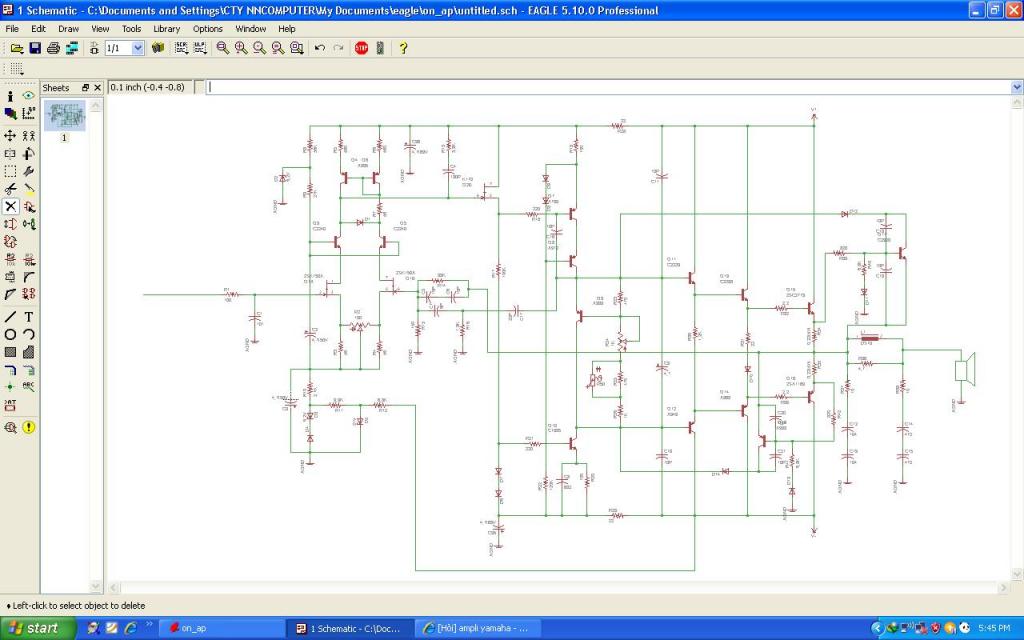Image resolution: width=1024 pixels, height=640 pixels.
Task: Open the sheet selector 1/1 dropdown
Action: tap(138, 48)
